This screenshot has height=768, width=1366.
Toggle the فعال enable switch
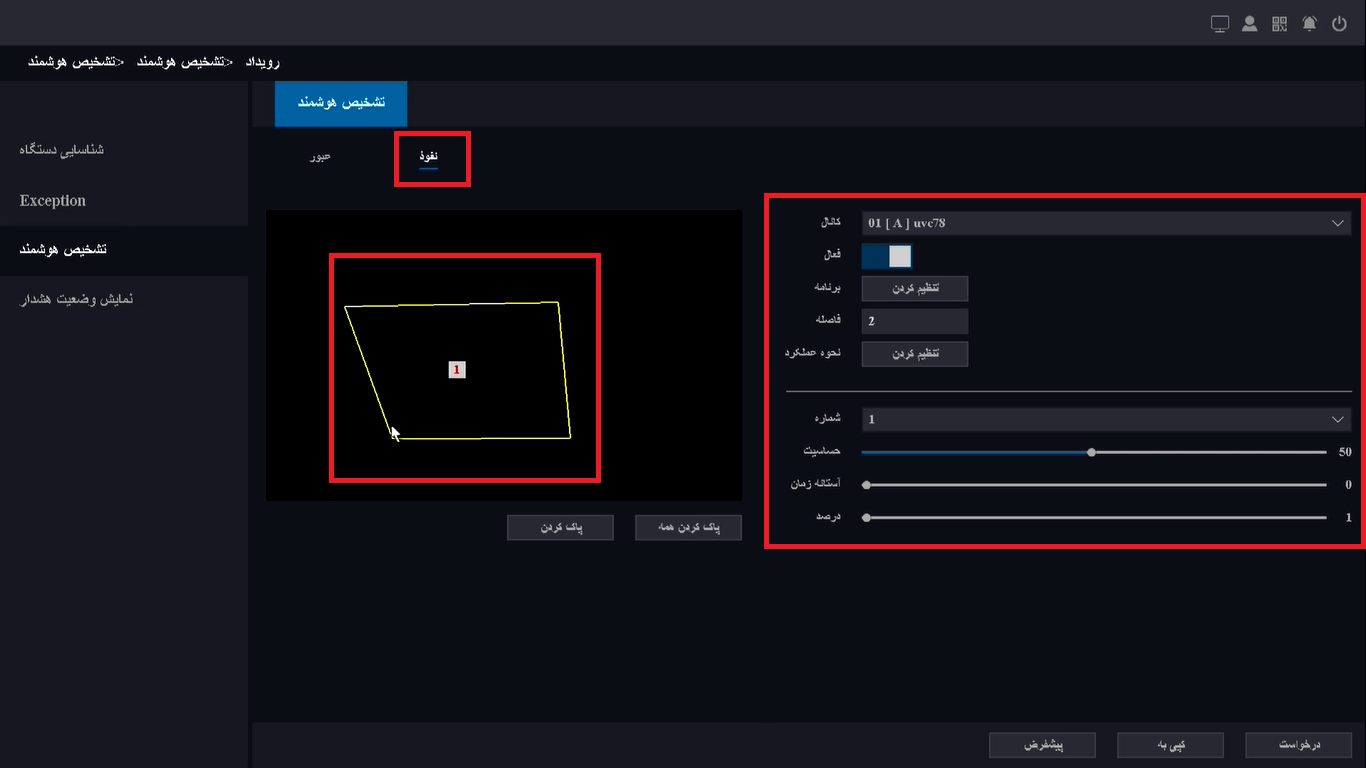(887, 256)
